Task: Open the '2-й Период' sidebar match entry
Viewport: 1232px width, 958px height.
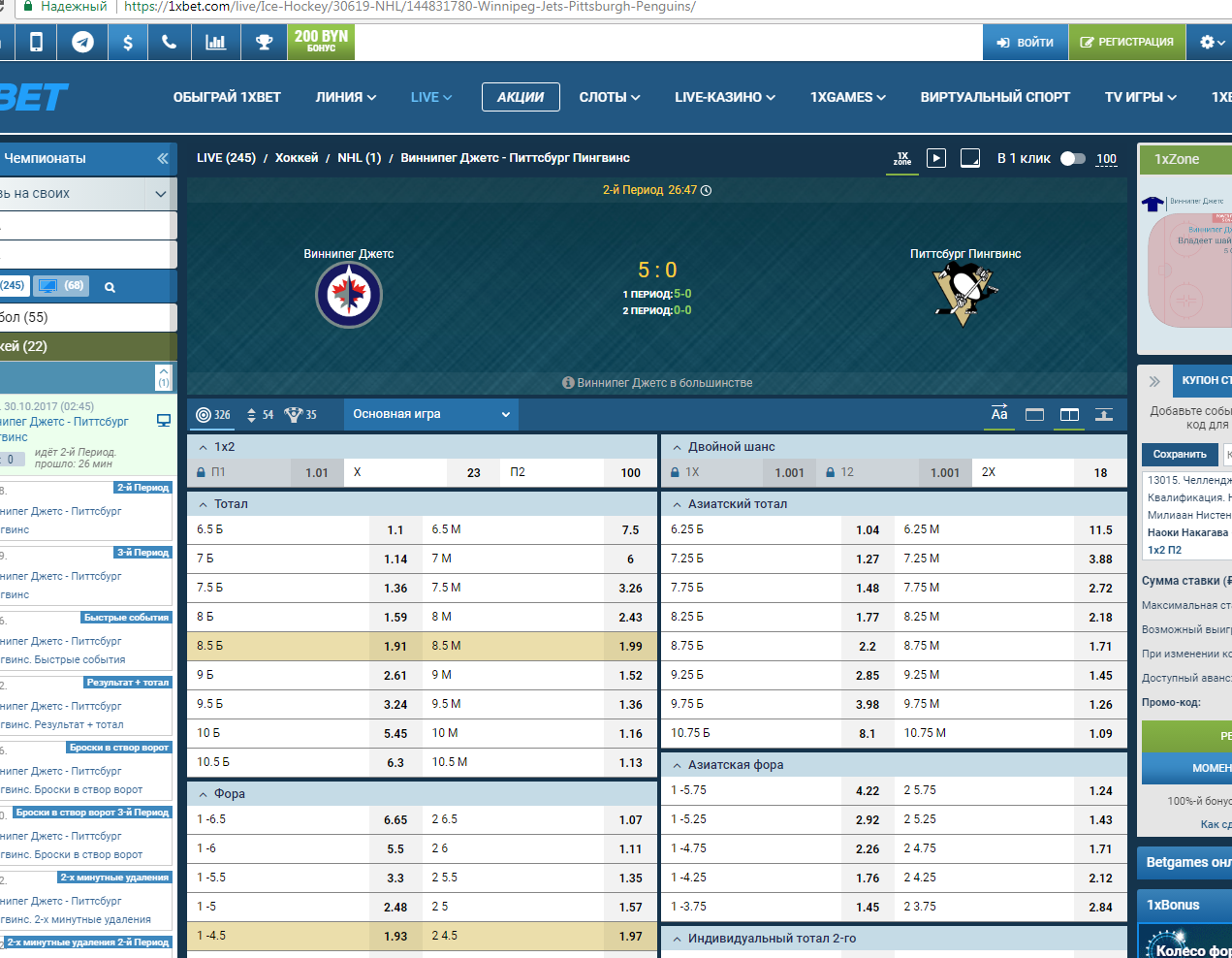Action: pos(85,510)
